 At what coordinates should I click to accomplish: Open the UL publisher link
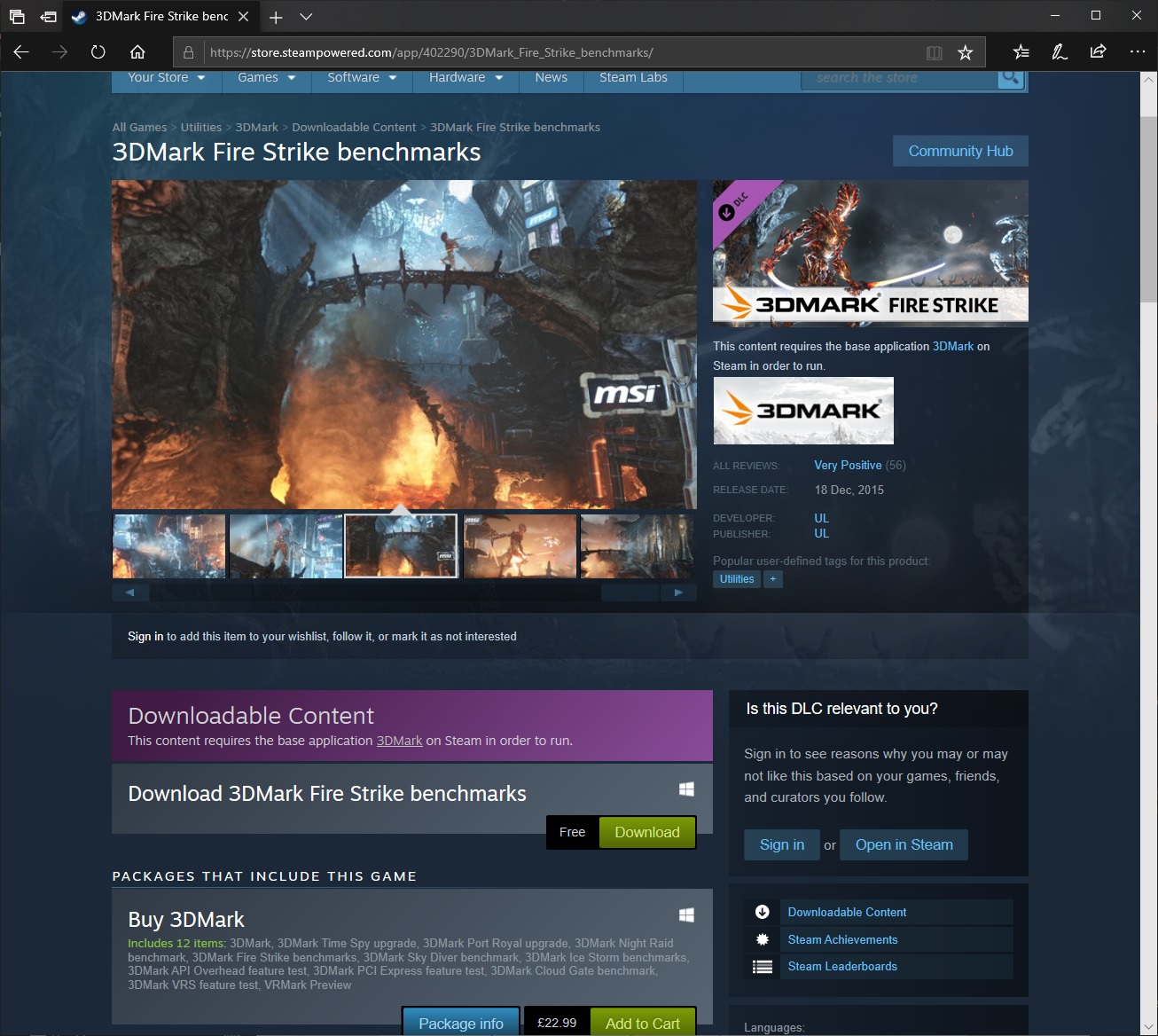click(822, 534)
